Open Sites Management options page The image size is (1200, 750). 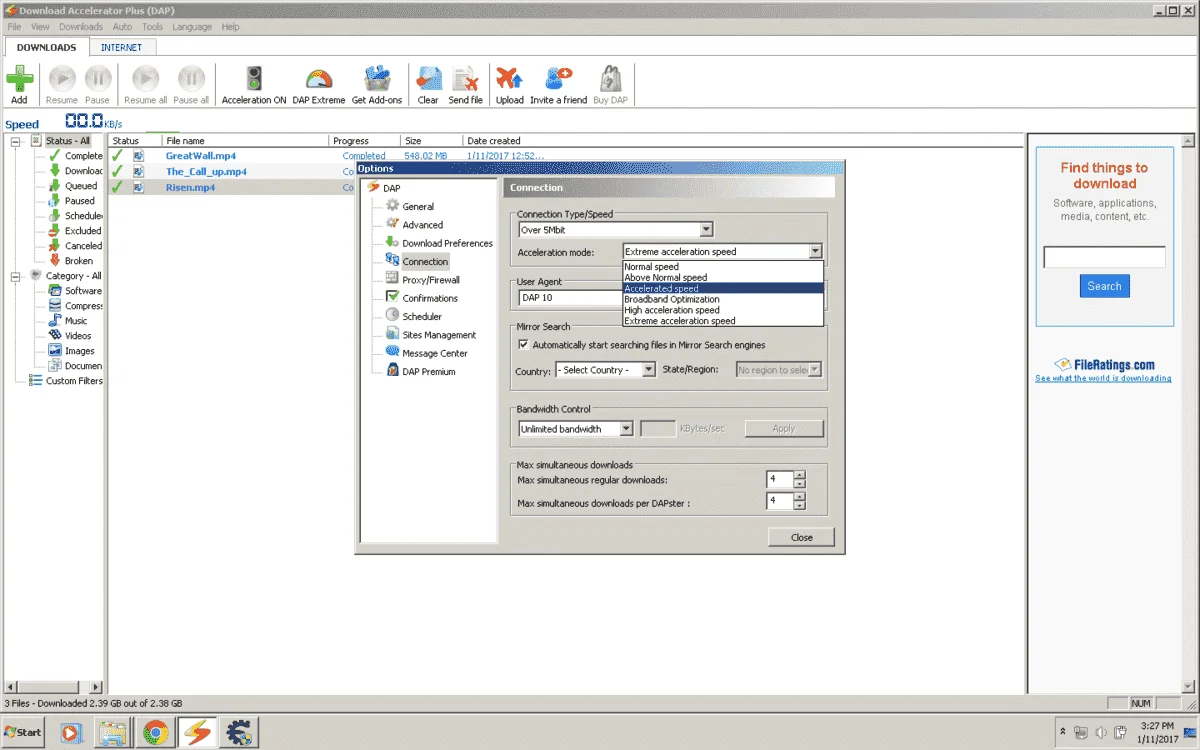431,335
